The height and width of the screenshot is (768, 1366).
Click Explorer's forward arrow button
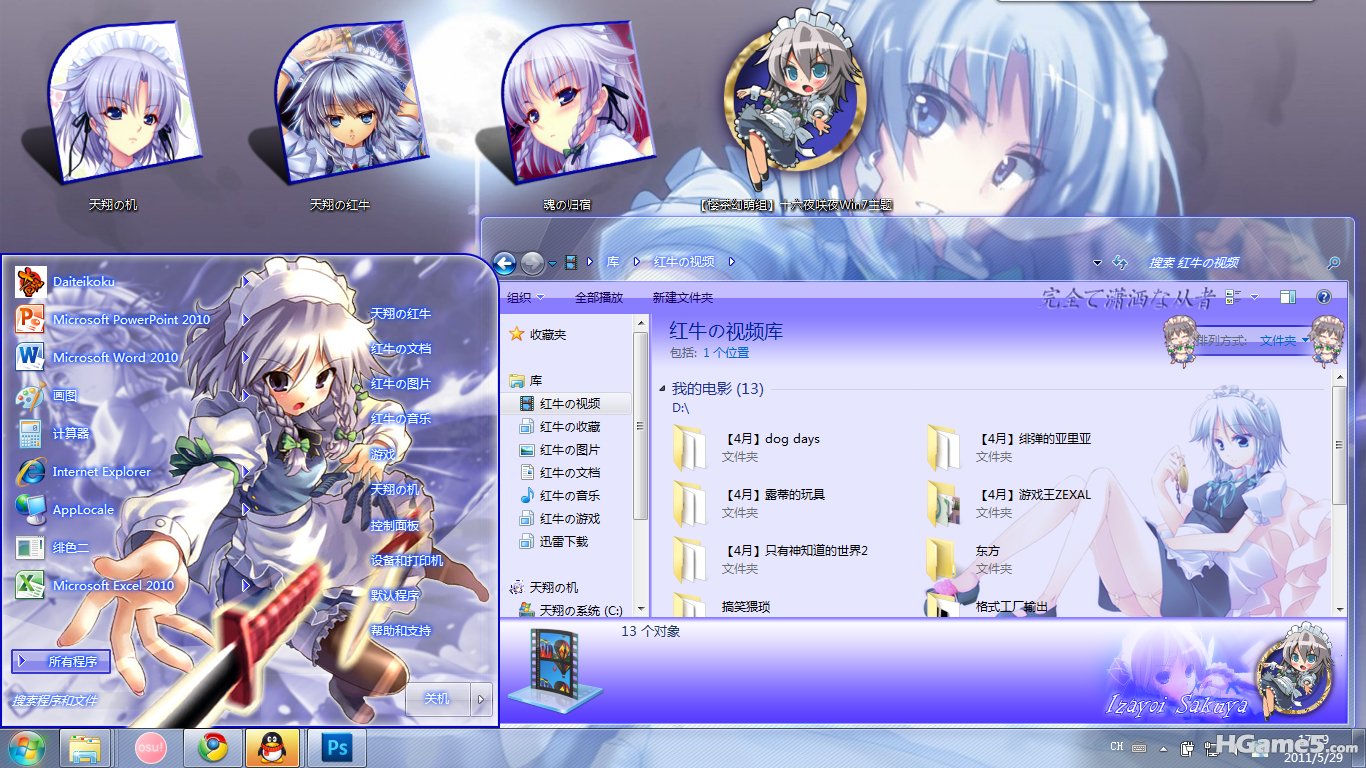click(x=533, y=263)
